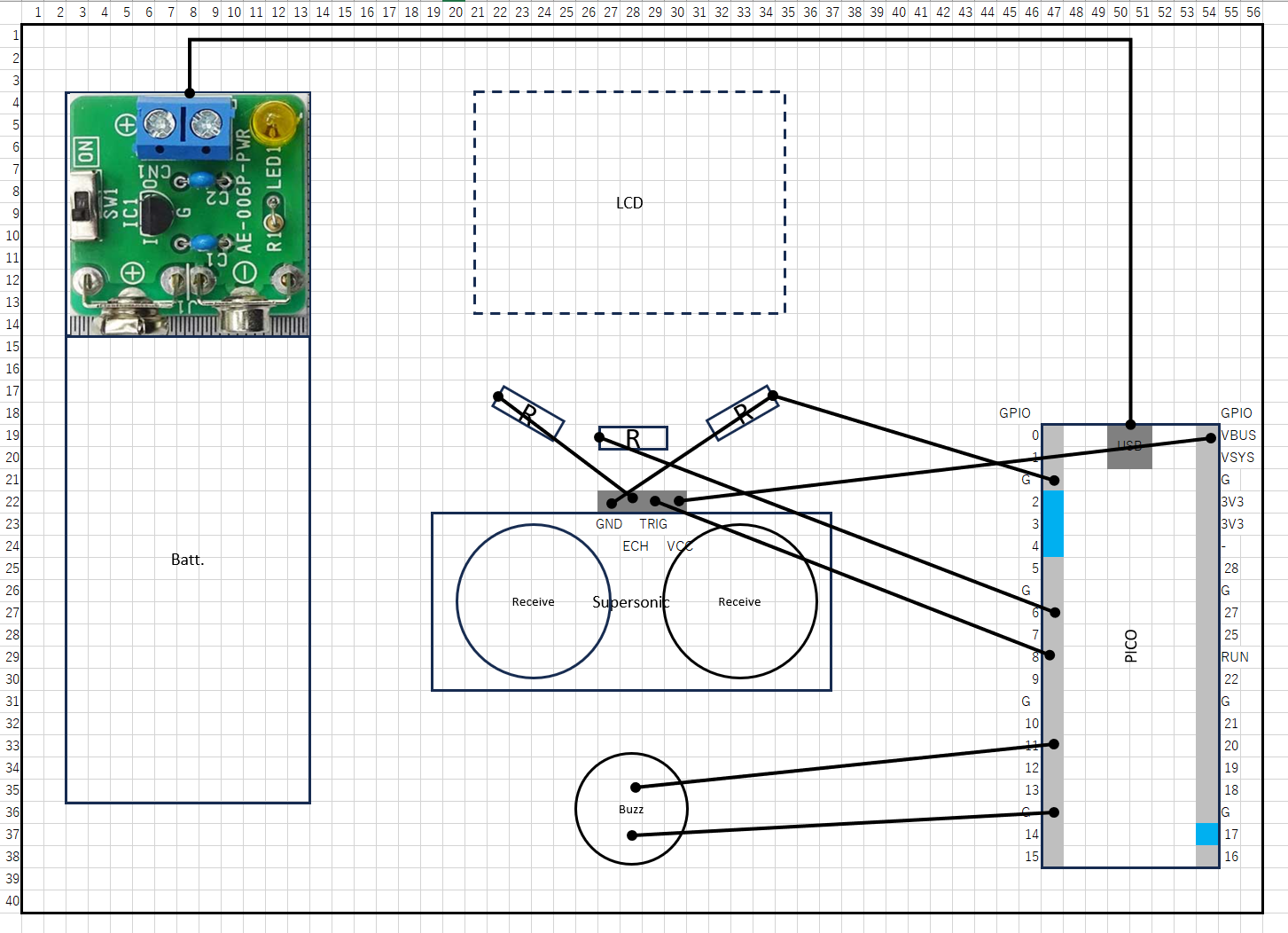Click PICO right-side pin label 19
The width and height of the screenshot is (1288, 933).
(1231, 768)
